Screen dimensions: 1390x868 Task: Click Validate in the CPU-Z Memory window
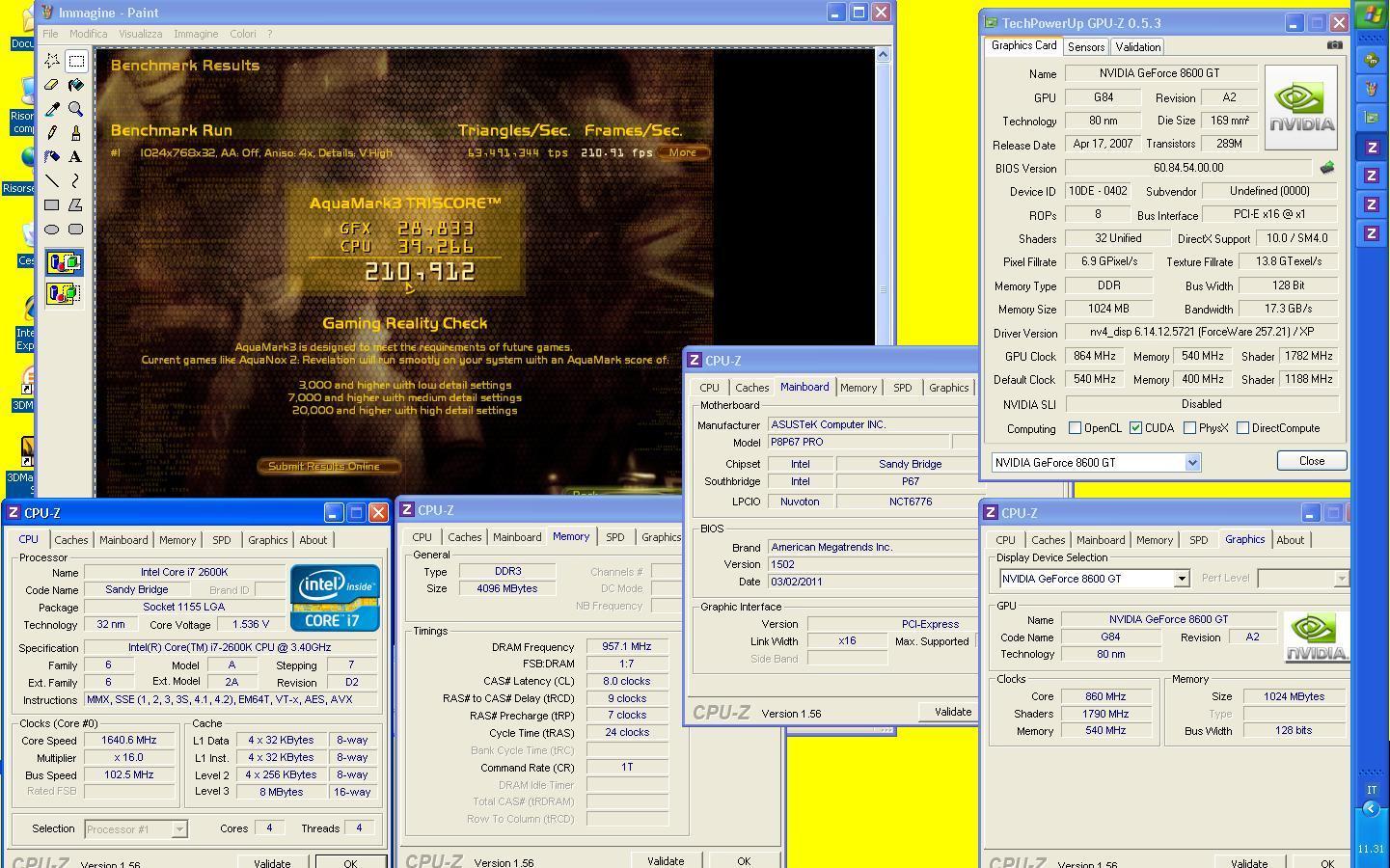tap(665, 861)
